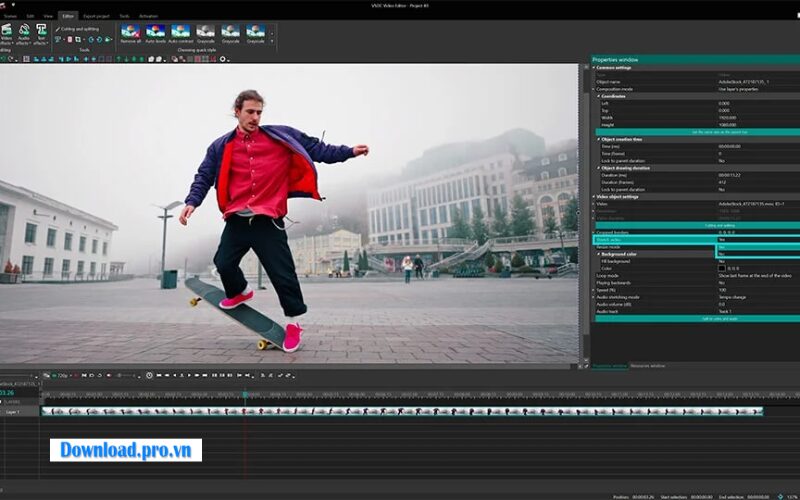
Task: Apply the Remove all quick style
Action: click(130, 34)
